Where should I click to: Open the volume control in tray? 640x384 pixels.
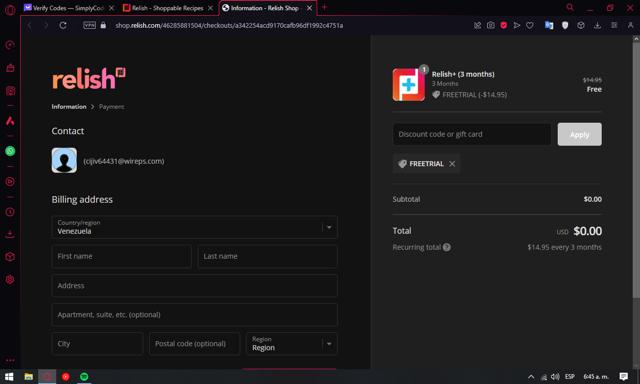click(x=555, y=377)
